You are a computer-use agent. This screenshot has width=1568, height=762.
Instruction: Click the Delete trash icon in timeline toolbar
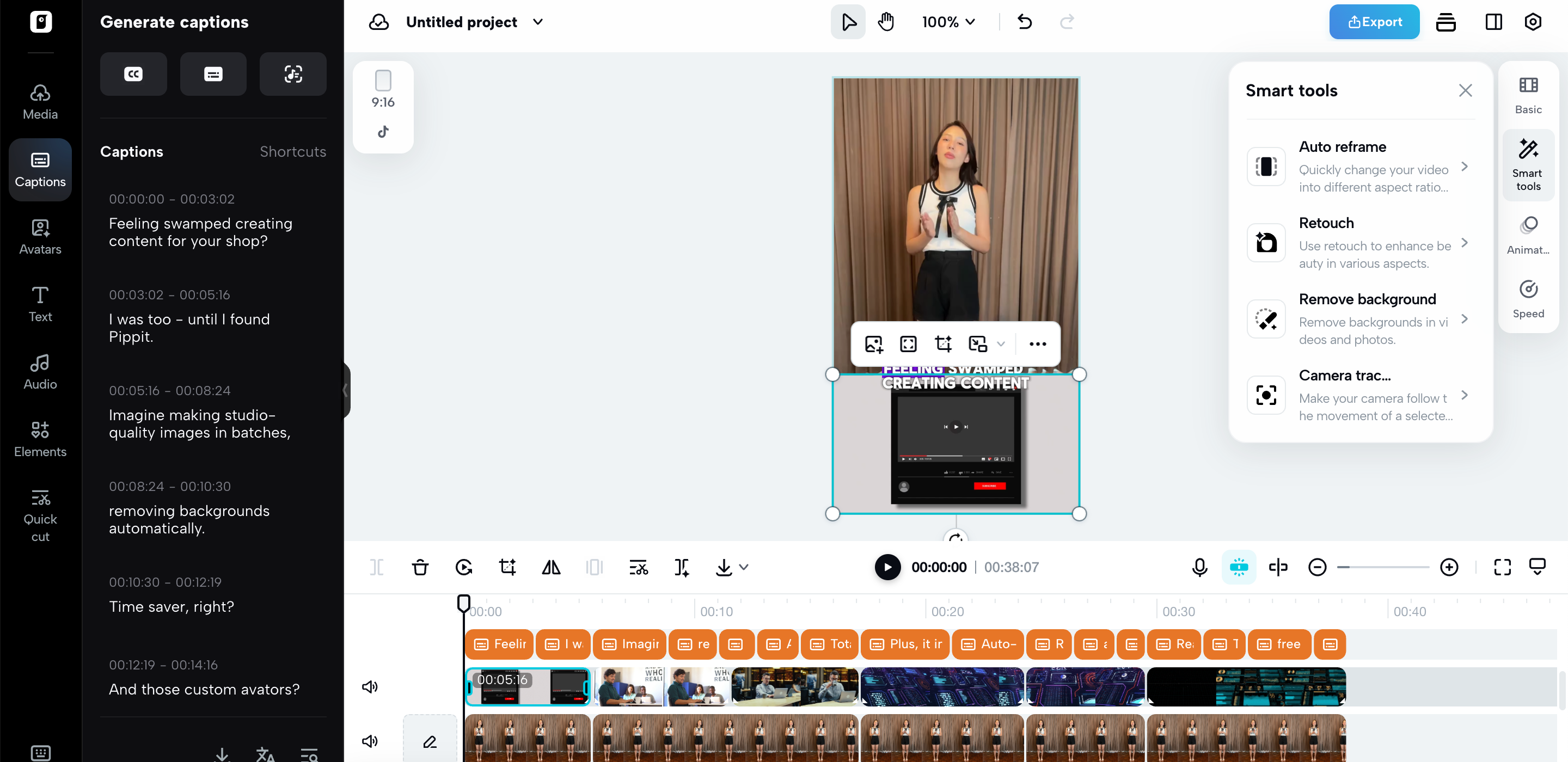click(x=420, y=567)
